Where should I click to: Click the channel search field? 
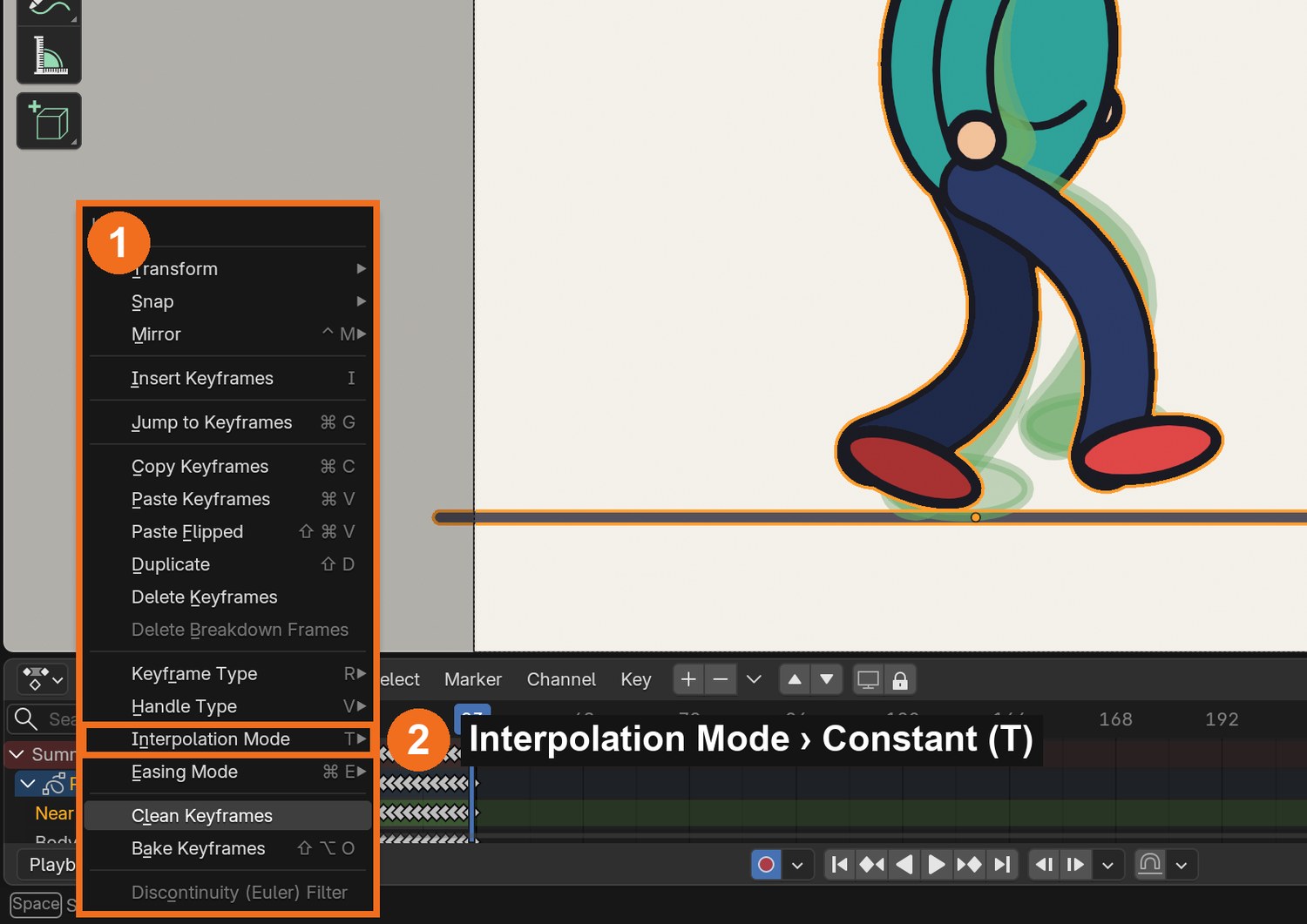44,718
